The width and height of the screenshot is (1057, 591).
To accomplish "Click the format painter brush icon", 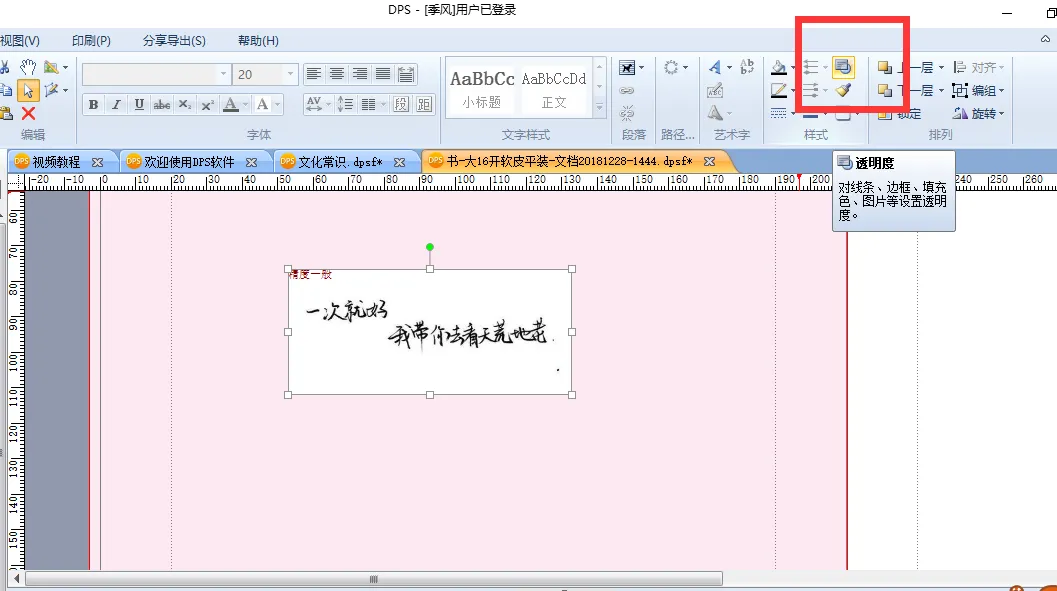I will point(843,90).
